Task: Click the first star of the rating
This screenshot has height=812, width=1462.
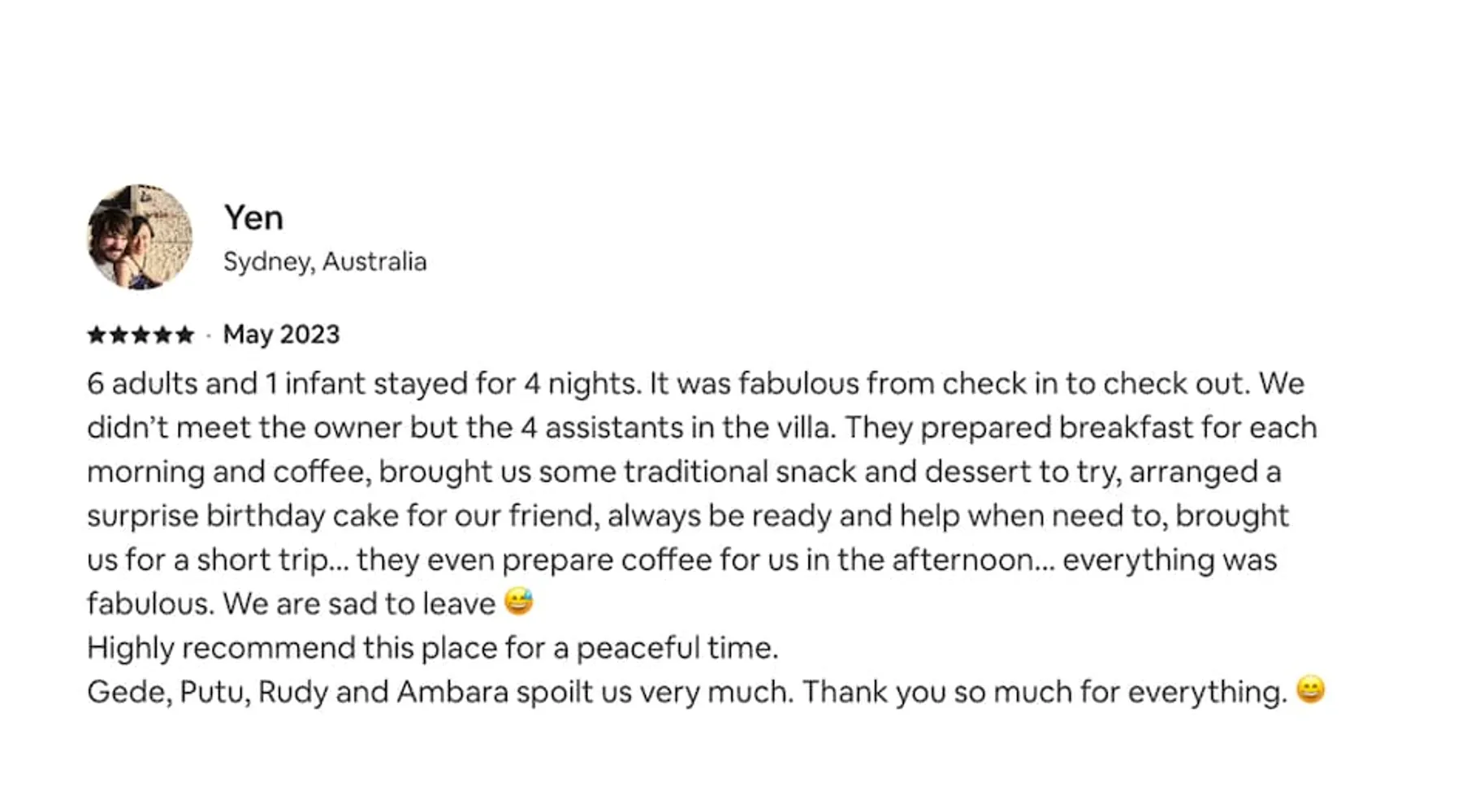Action: [x=97, y=335]
